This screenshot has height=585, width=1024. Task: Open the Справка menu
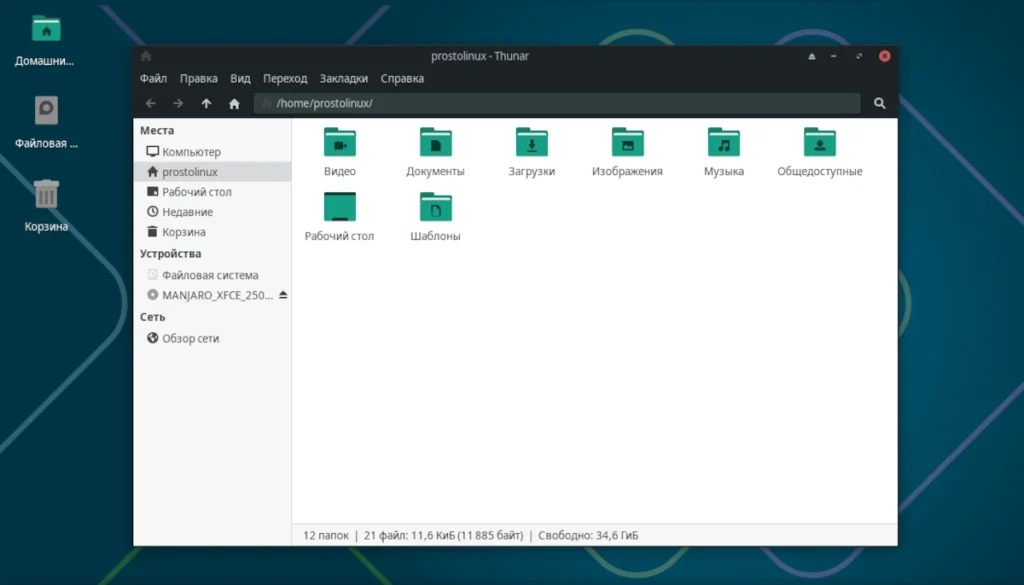coord(402,78)
